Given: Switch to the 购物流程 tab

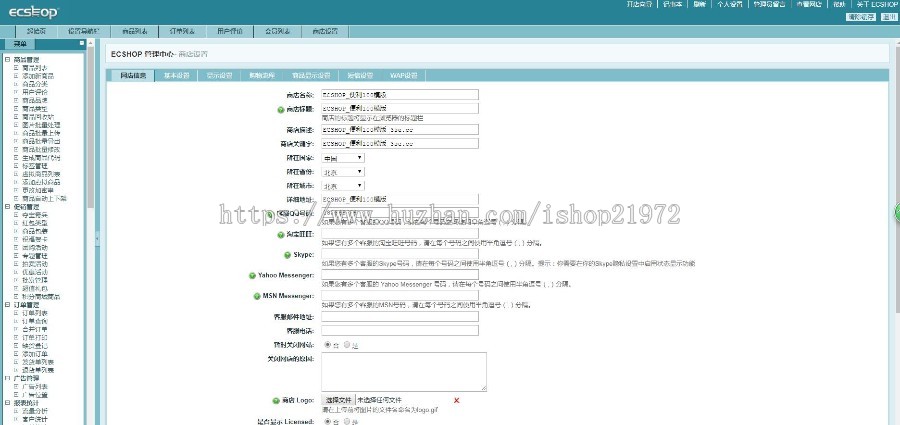Looking at the screenshot, I should [262, 75].
